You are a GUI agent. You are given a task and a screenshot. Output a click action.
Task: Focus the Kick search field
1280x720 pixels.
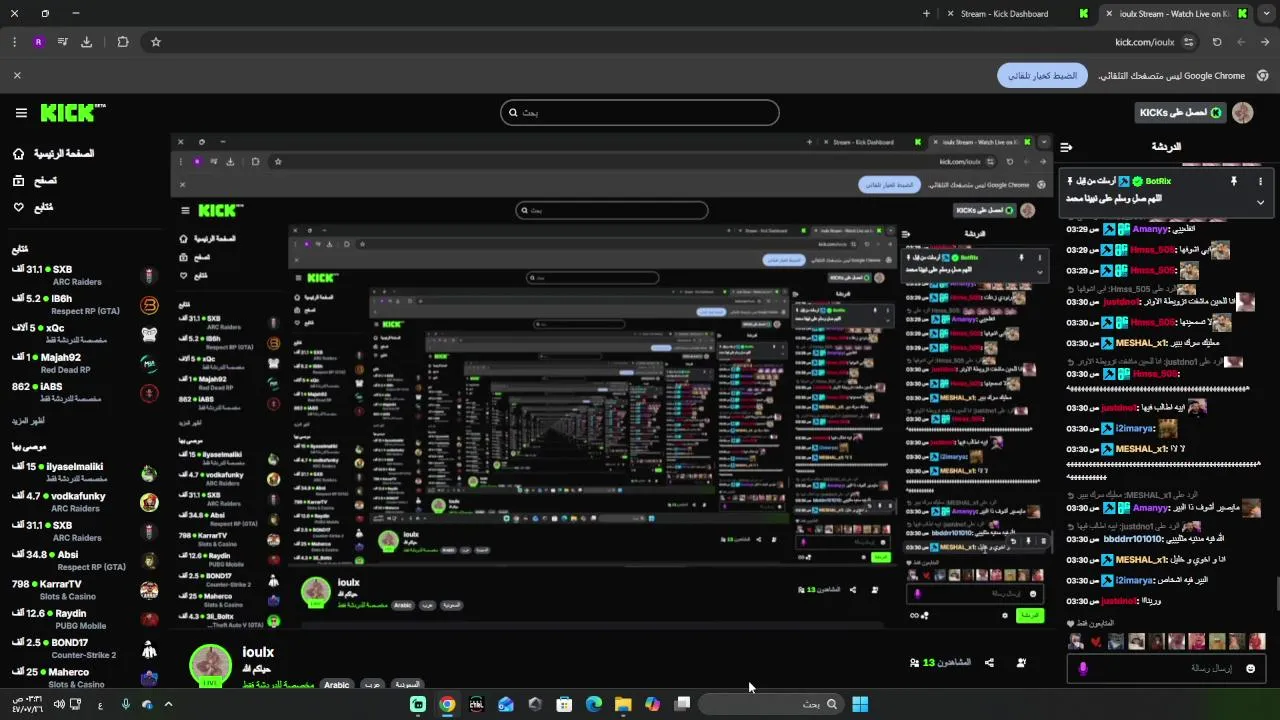tap(640, 113)
